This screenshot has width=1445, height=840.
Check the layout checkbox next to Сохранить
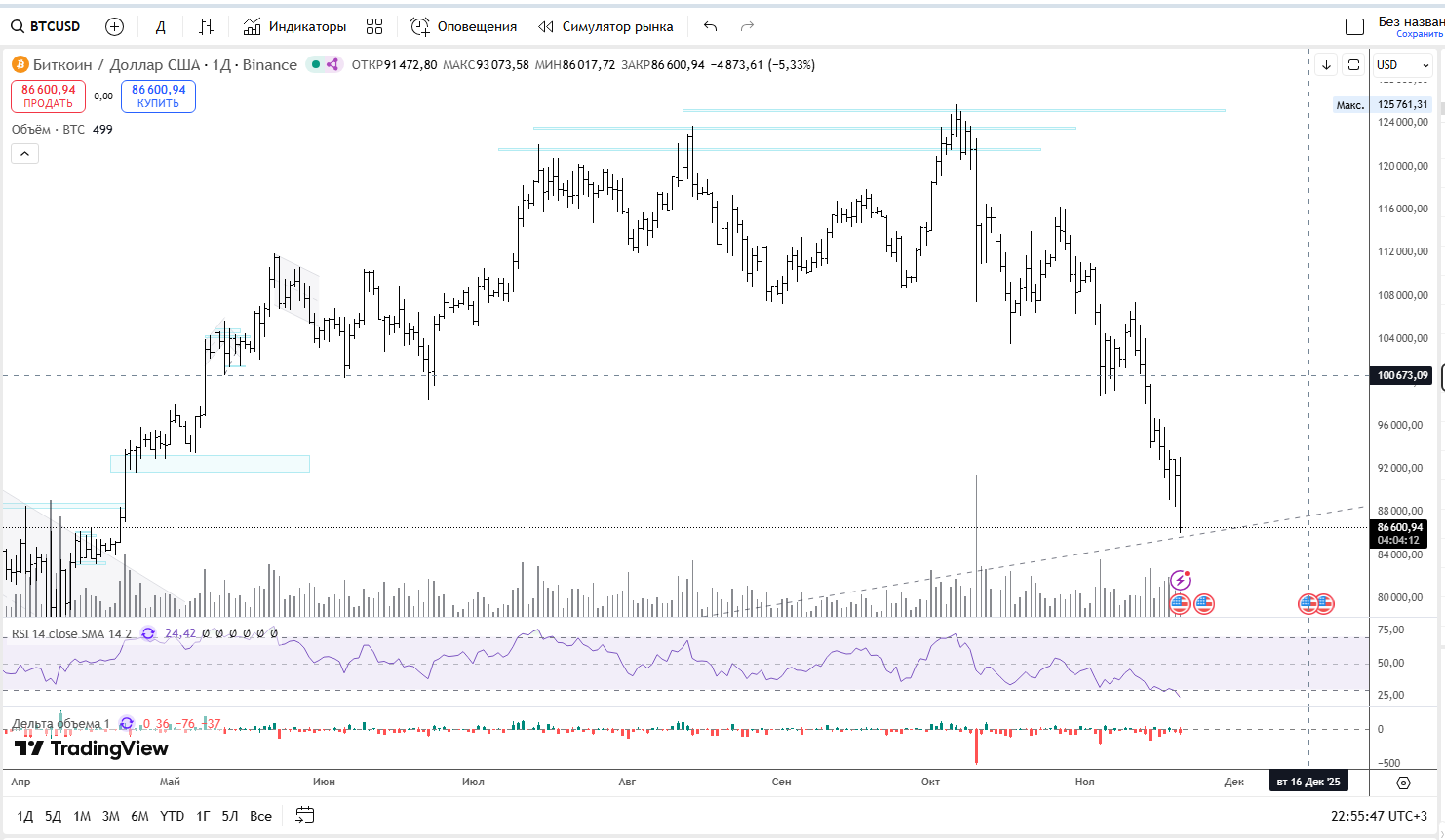coord(1354,26)
